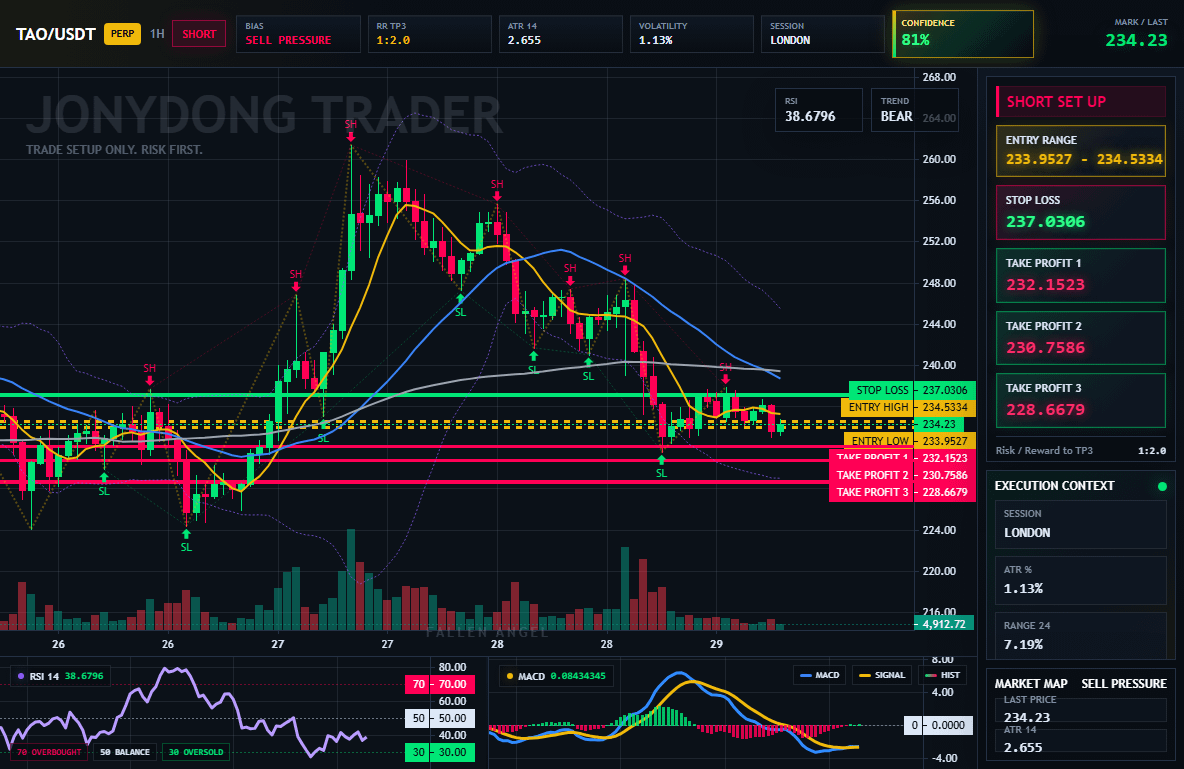Click the 0.0000 MACD zero-line tag
This screenshot has height=769, width=1184.
(939, 725)
